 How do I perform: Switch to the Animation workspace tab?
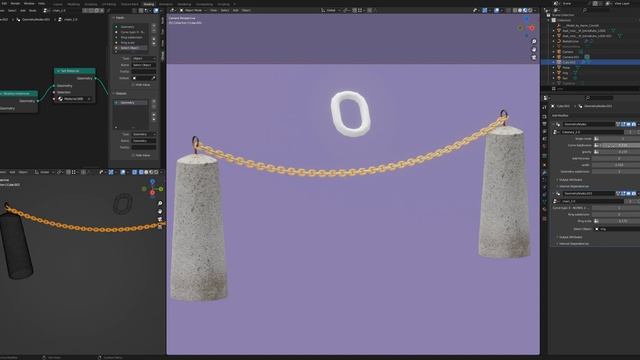166,4
